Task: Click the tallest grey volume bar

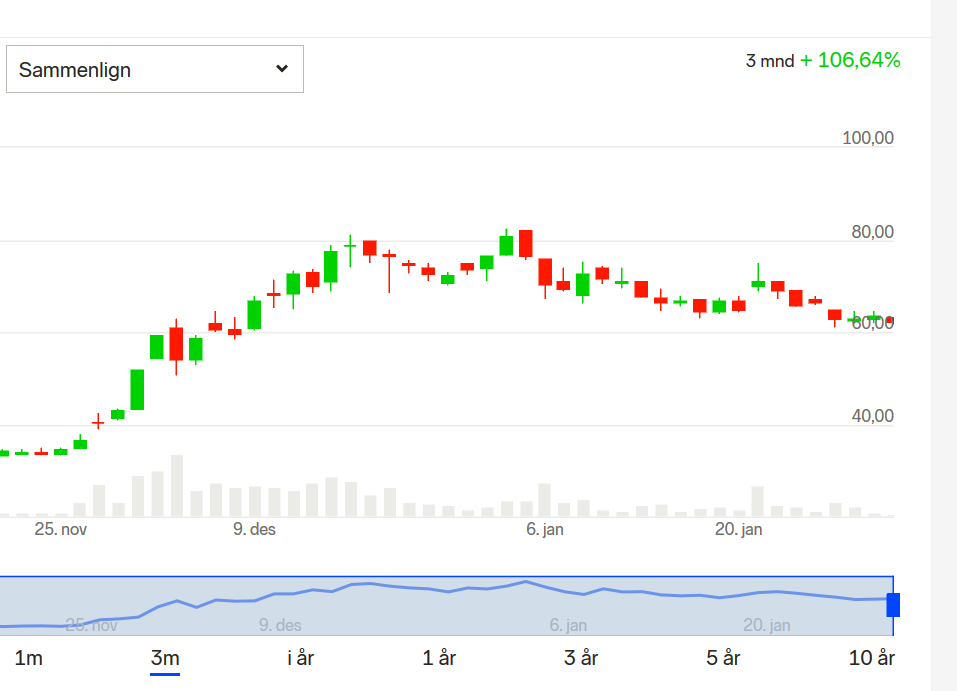Action: click(x=177, y=486)
